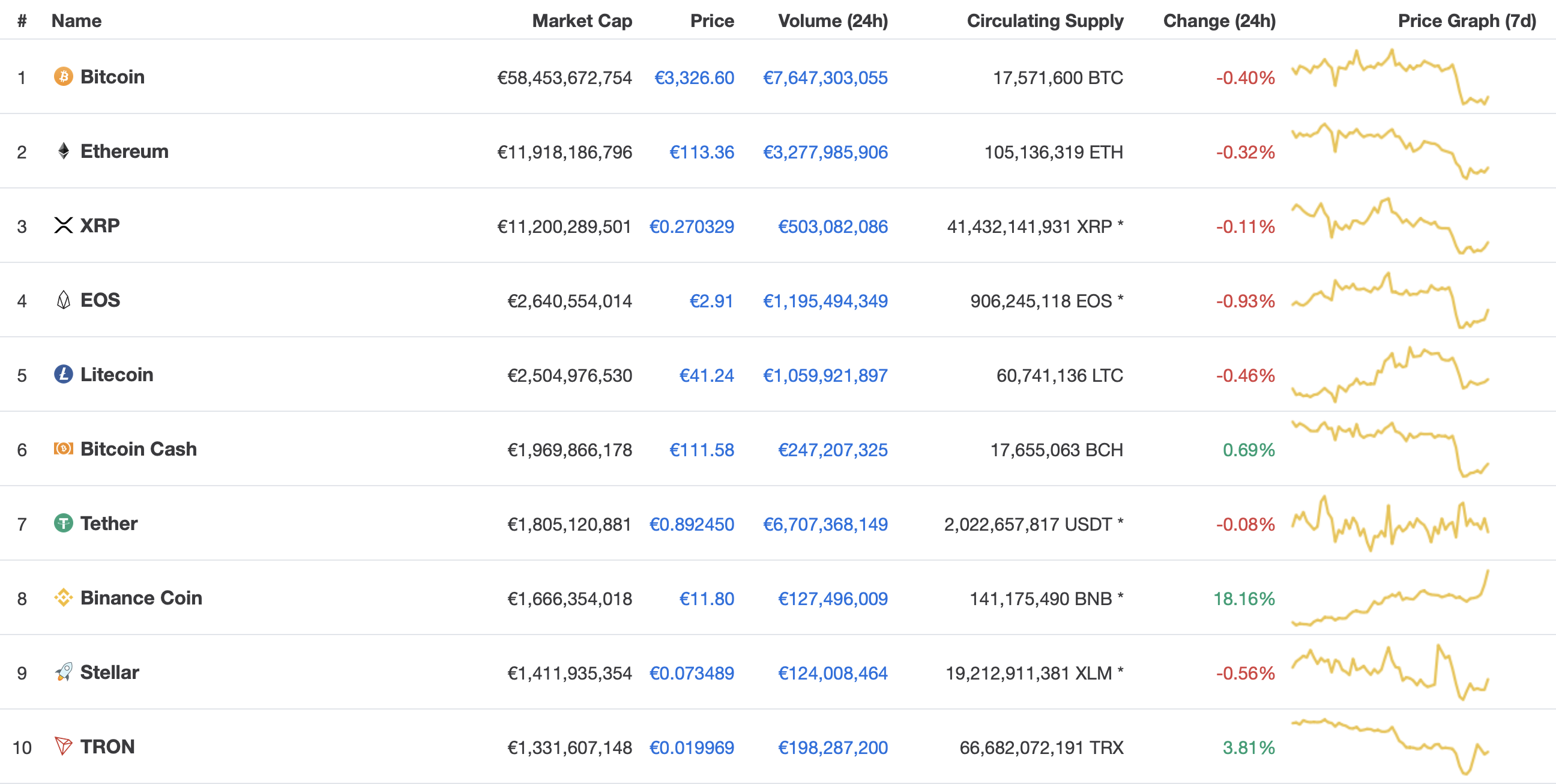Sort by rank # column header
The width and height of the screenshot is (1556, 784).
tap(22, 21)
